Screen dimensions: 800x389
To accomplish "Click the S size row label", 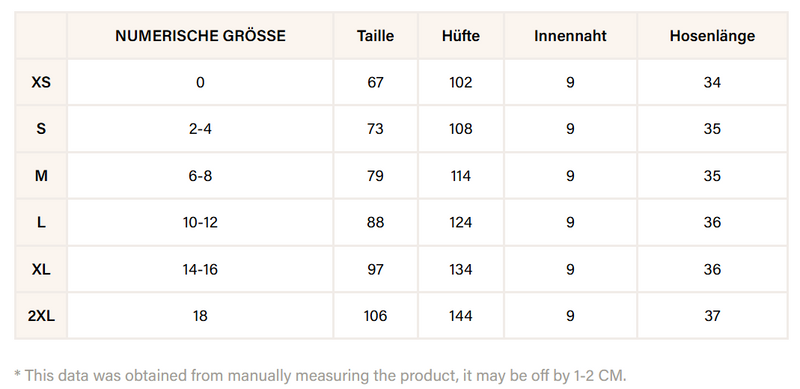I will (x=41, y=129).
